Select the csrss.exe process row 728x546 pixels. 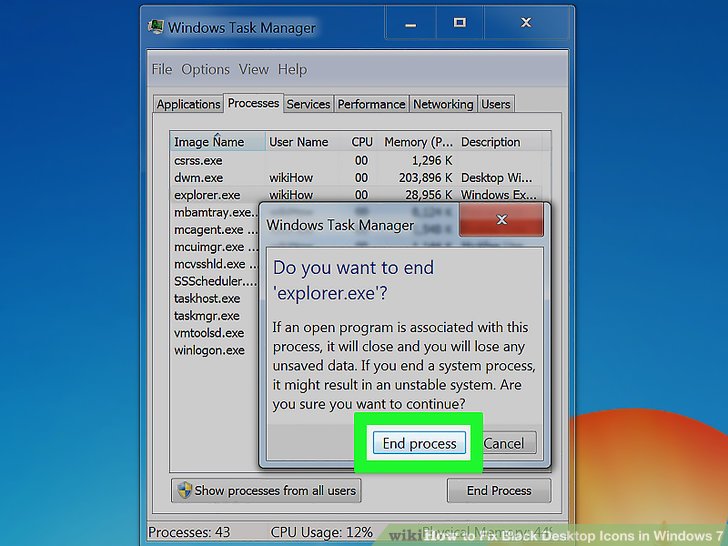pos(358,161)
